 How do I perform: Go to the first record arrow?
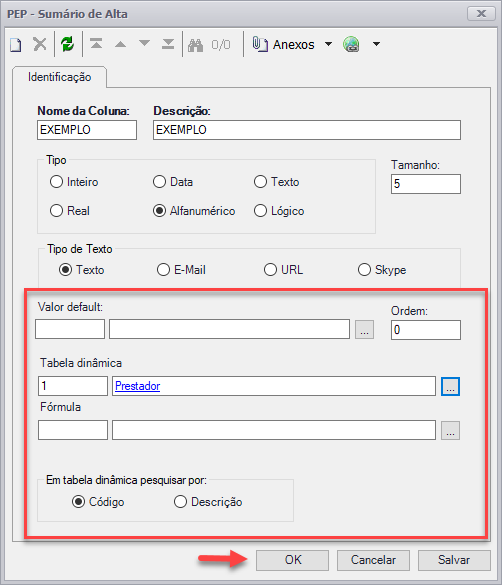tap(96, 44)
